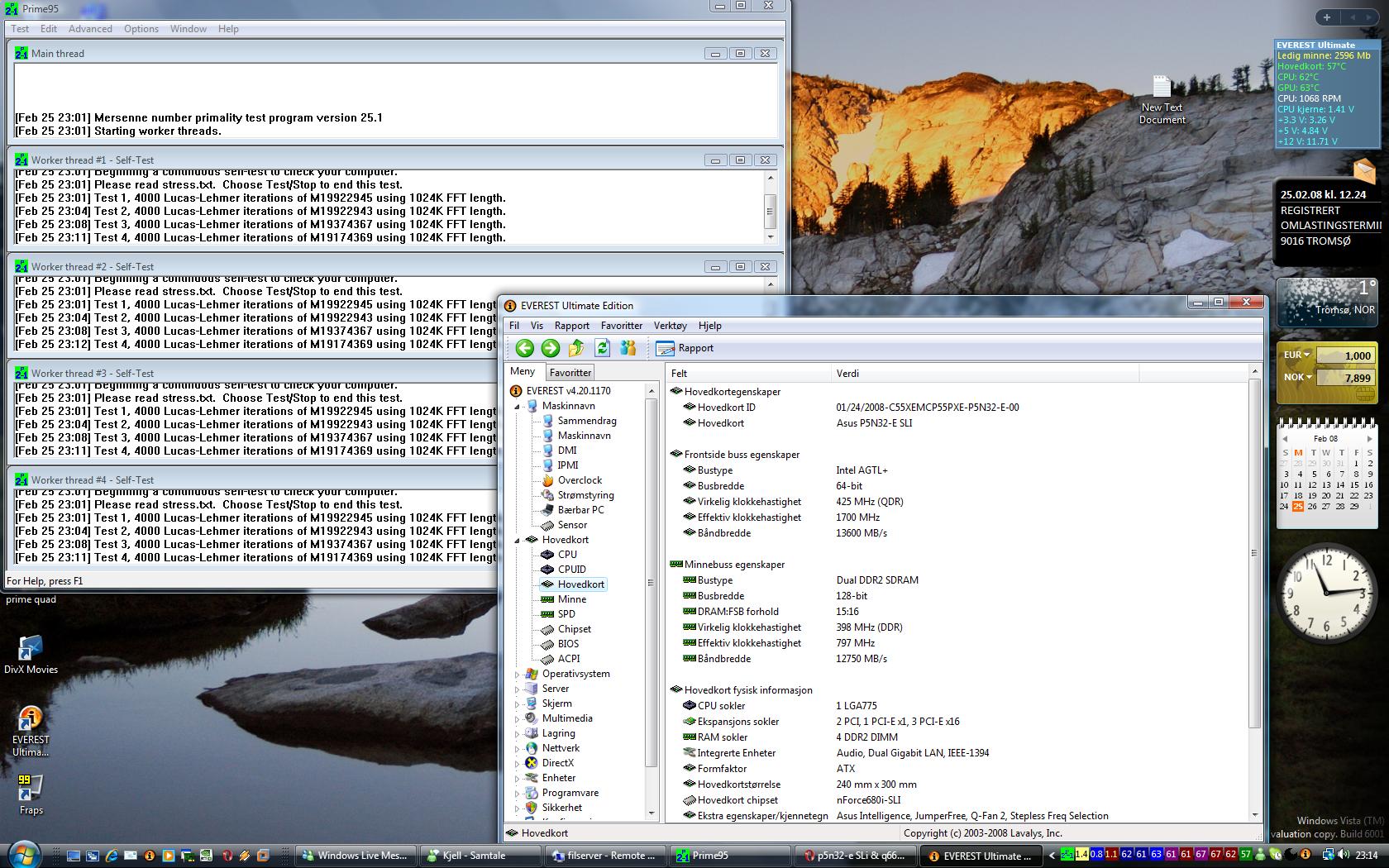Viewport: 1389px width, 868px height.
Task: Collapse the Hovedkort tree node
Action: (x=518, y=541)
